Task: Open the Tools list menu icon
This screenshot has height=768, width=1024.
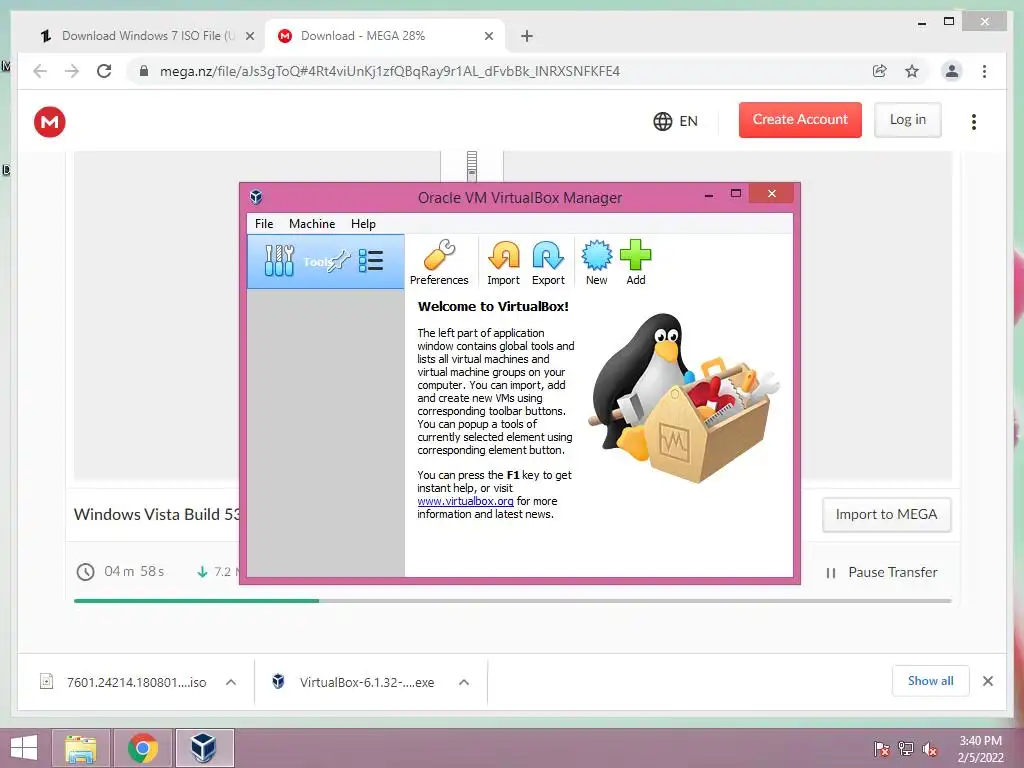Action: 371,261
